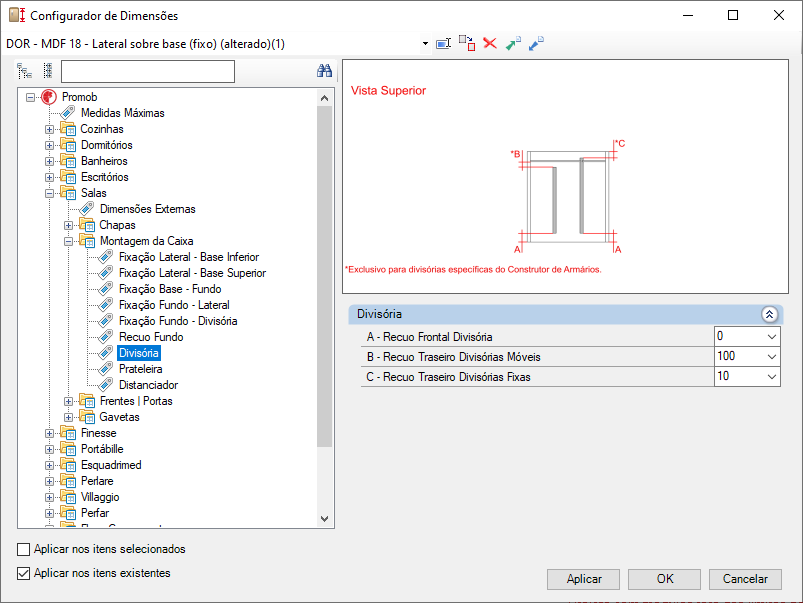This screenshot has width=803, height=615.
Task: Select Fixação Fundo - Lateral item
Action: coord(174,305)
